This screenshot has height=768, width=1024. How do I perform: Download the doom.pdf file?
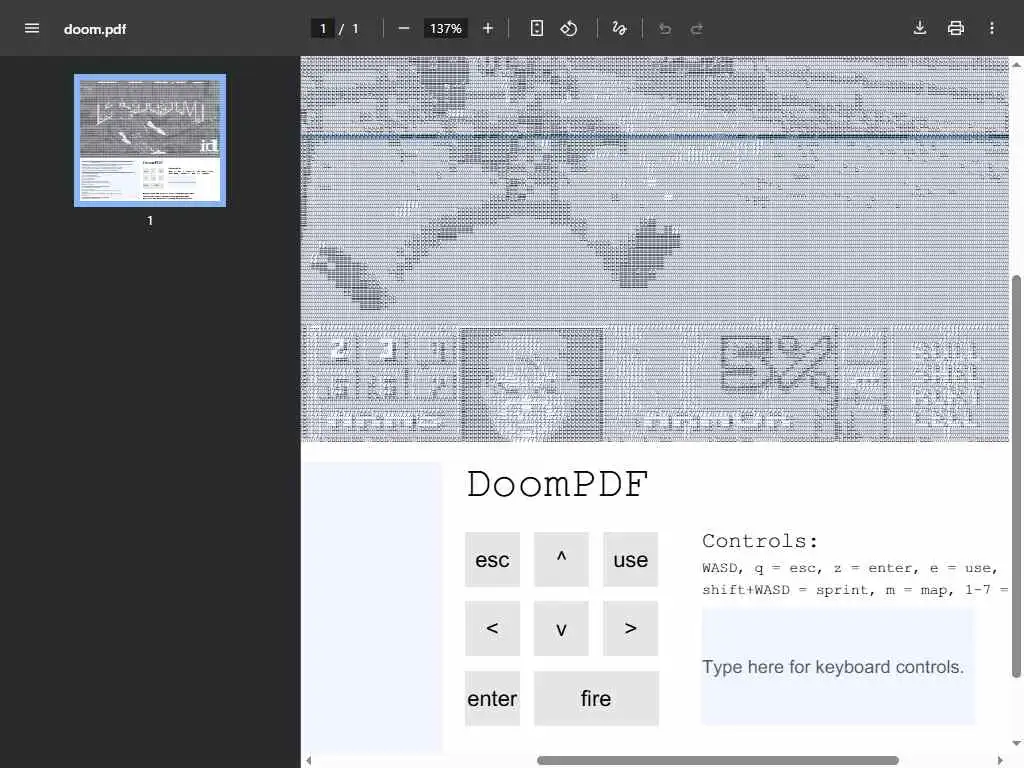tap(920, 28)
